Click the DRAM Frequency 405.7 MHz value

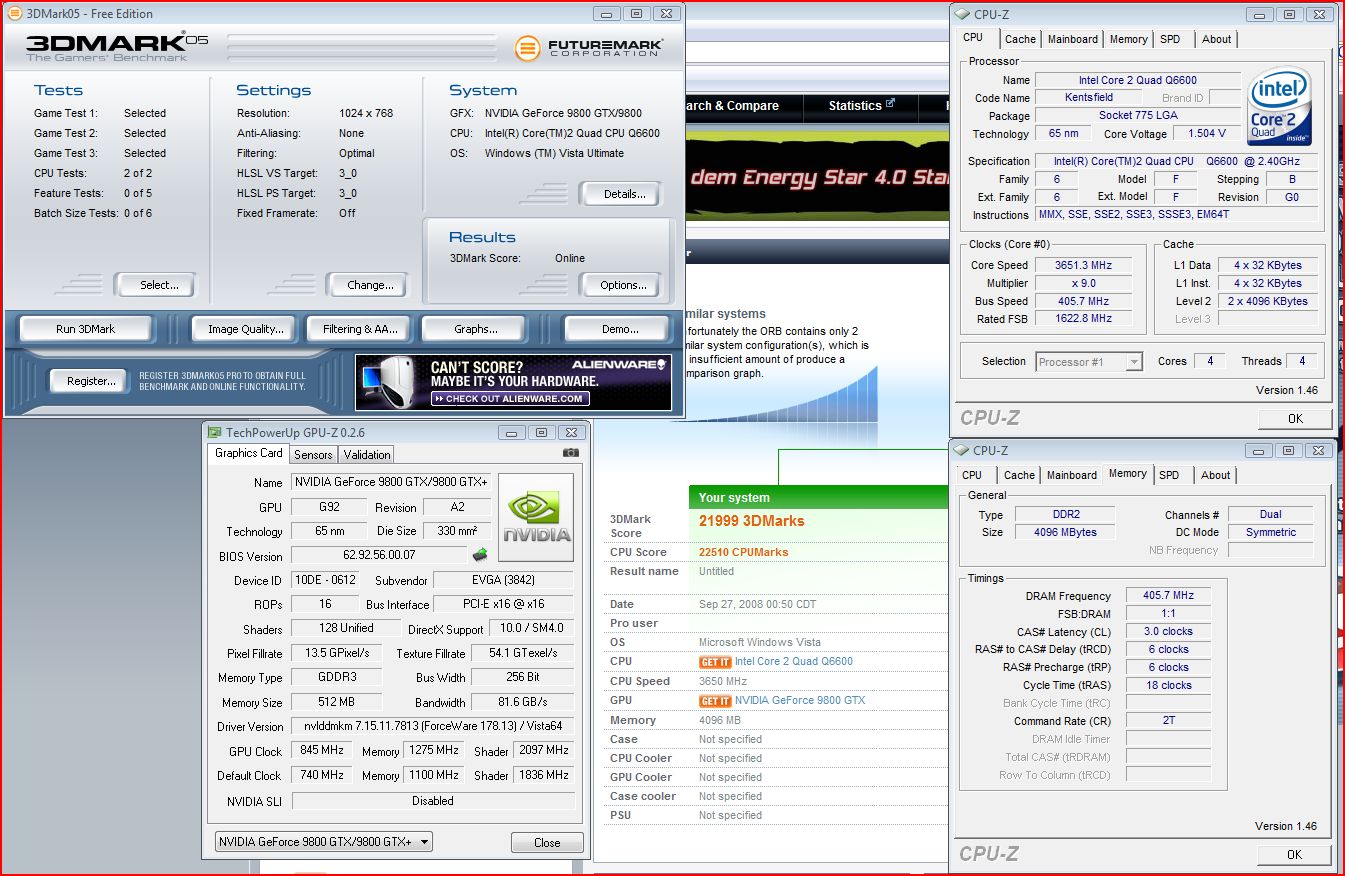click(x=1168, y=596)
